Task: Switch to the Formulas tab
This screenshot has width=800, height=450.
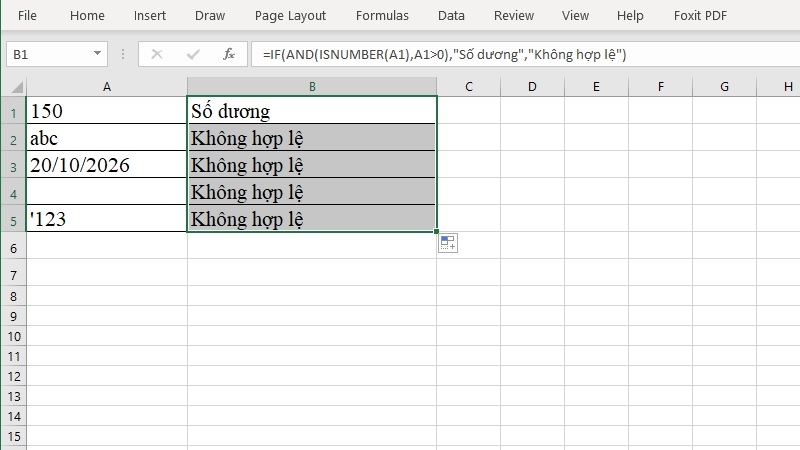Action: 382,16
